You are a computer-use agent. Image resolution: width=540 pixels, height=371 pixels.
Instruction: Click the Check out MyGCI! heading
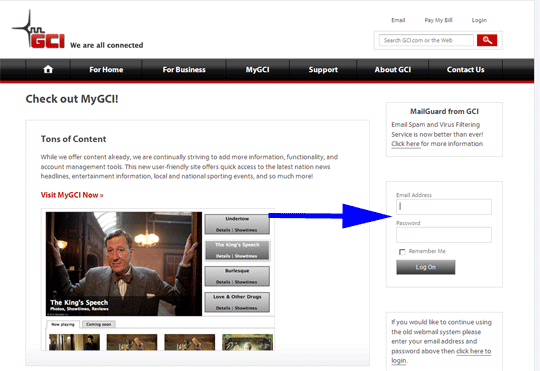72,99
